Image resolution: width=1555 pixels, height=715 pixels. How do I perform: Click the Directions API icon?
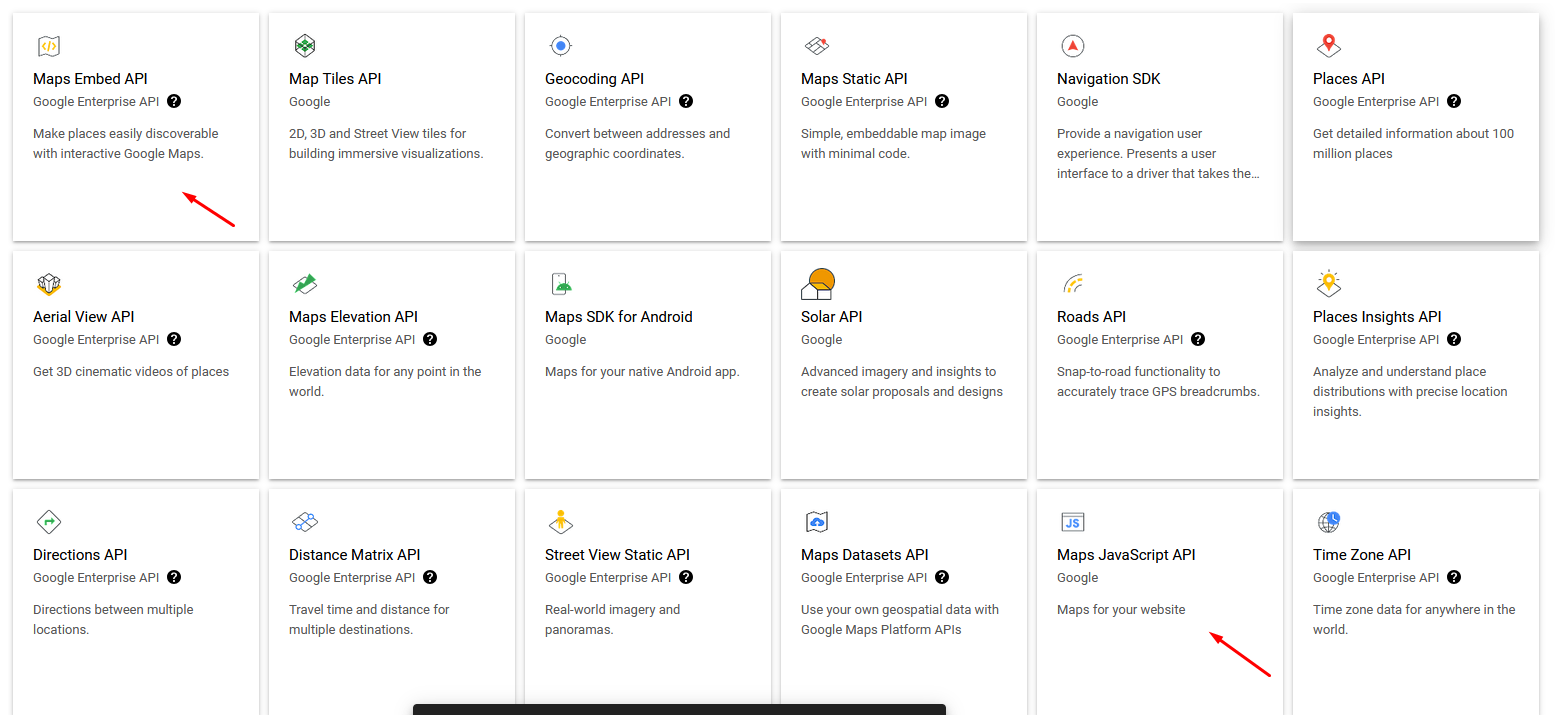[x=49, y=522]
